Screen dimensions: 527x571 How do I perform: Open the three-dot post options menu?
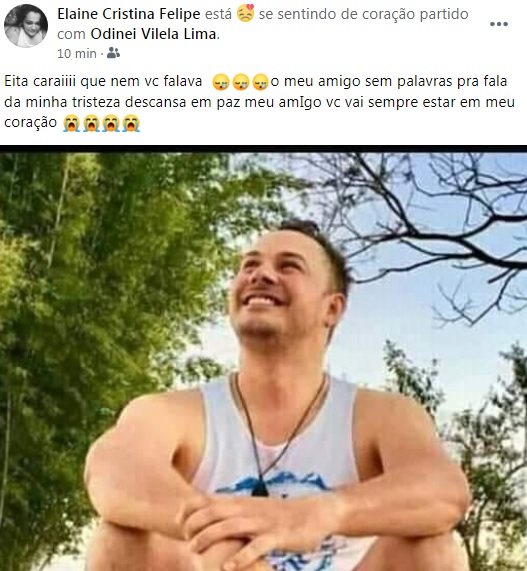click(499, 24)
